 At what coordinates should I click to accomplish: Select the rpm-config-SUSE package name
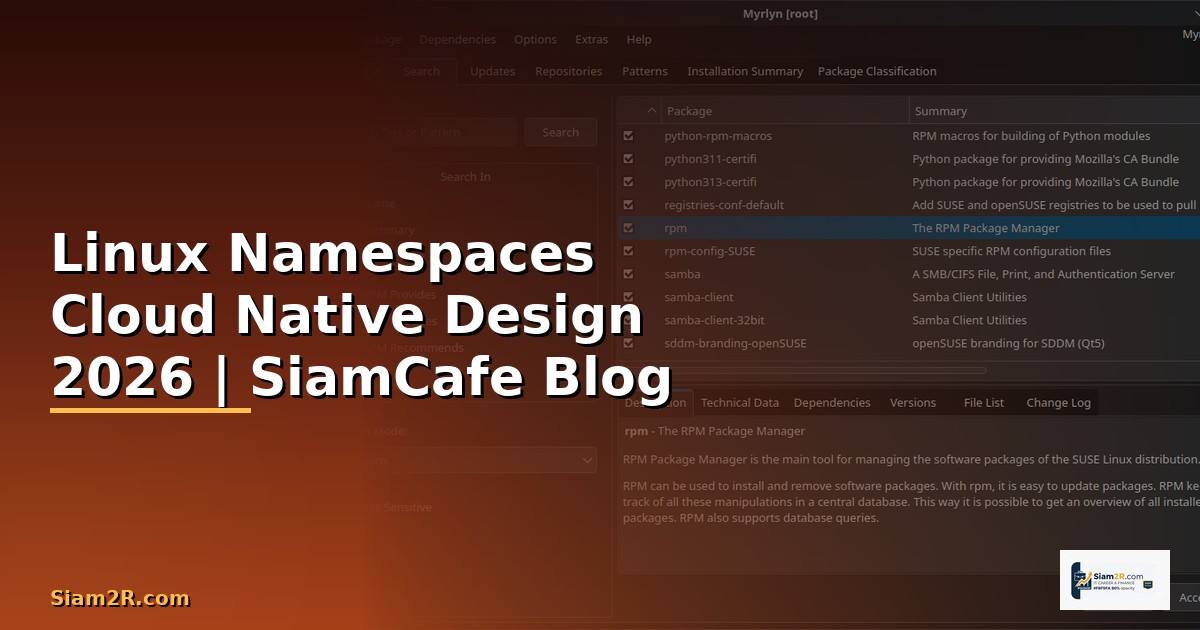(710, 251)
